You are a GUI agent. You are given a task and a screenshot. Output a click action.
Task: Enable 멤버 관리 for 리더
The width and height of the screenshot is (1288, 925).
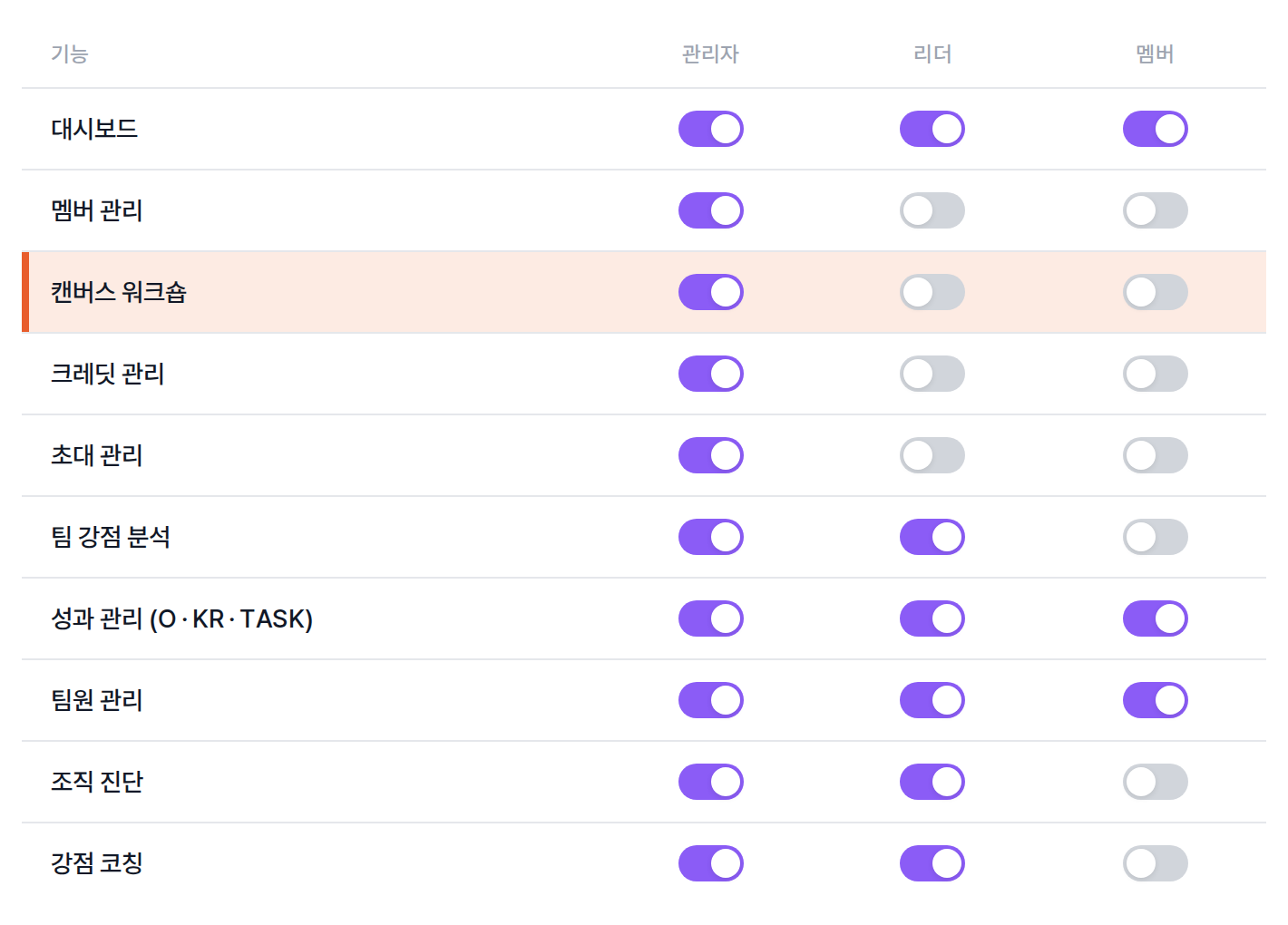(x=932, y=210)
